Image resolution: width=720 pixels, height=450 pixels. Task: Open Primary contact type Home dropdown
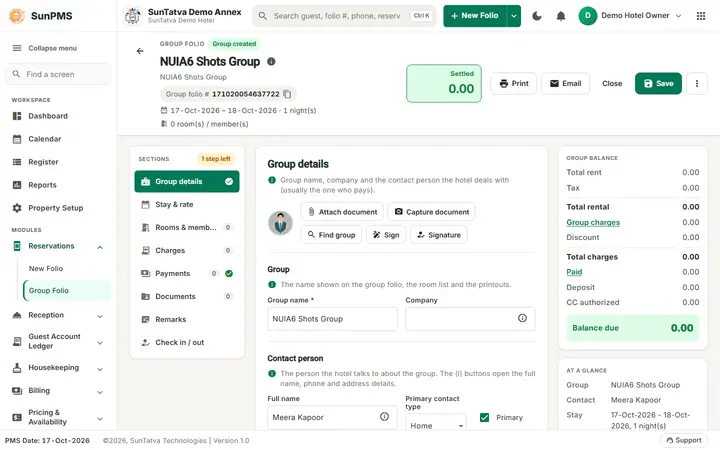(x=435, y=424)
